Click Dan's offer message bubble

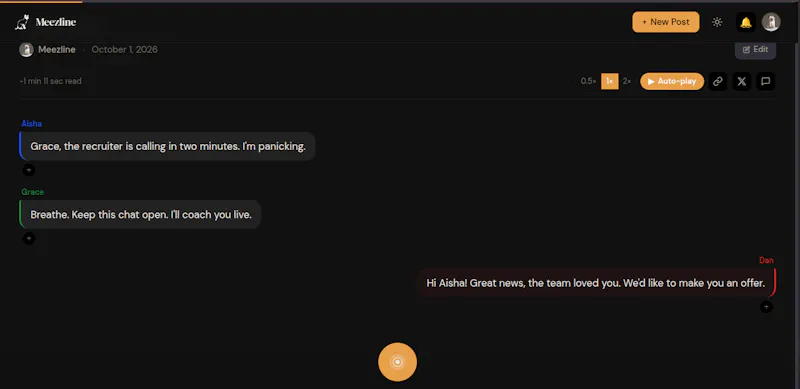click(x=596, y=283)
